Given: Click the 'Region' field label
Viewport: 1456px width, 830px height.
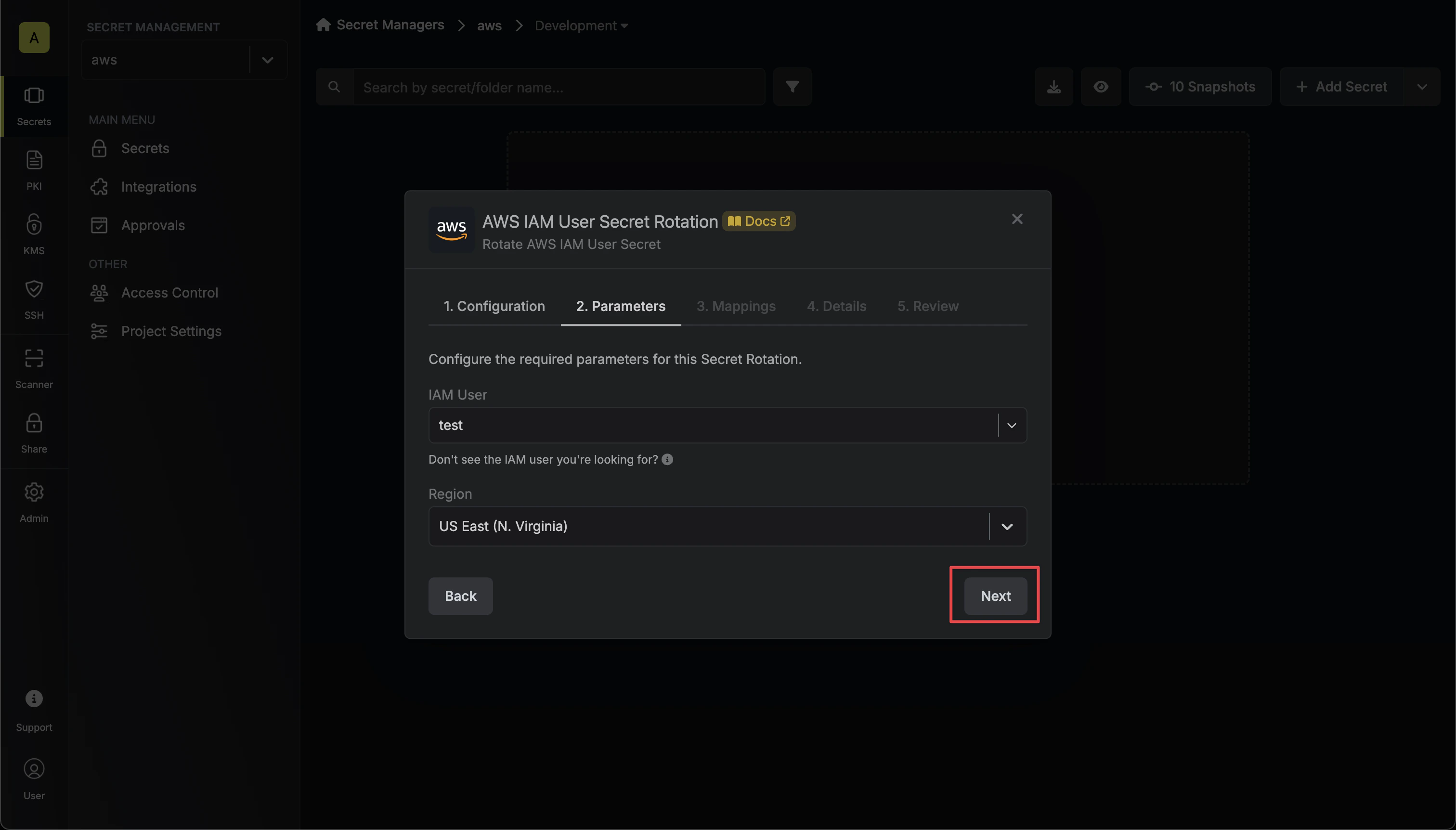Looking at the screenshot, I should click(x=450, y=493).
